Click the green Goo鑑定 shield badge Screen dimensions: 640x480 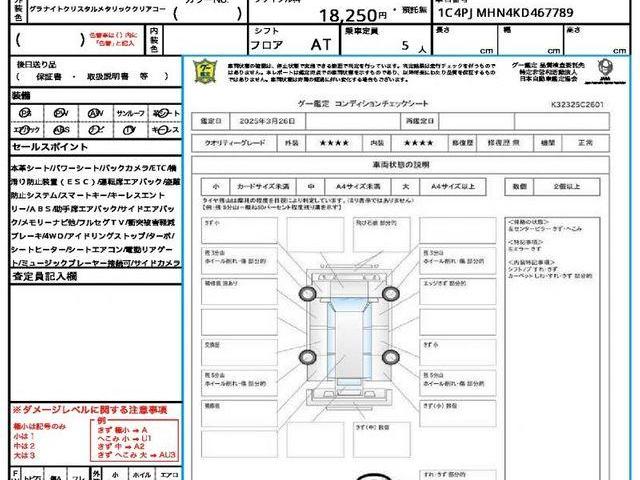pos(205,72)
